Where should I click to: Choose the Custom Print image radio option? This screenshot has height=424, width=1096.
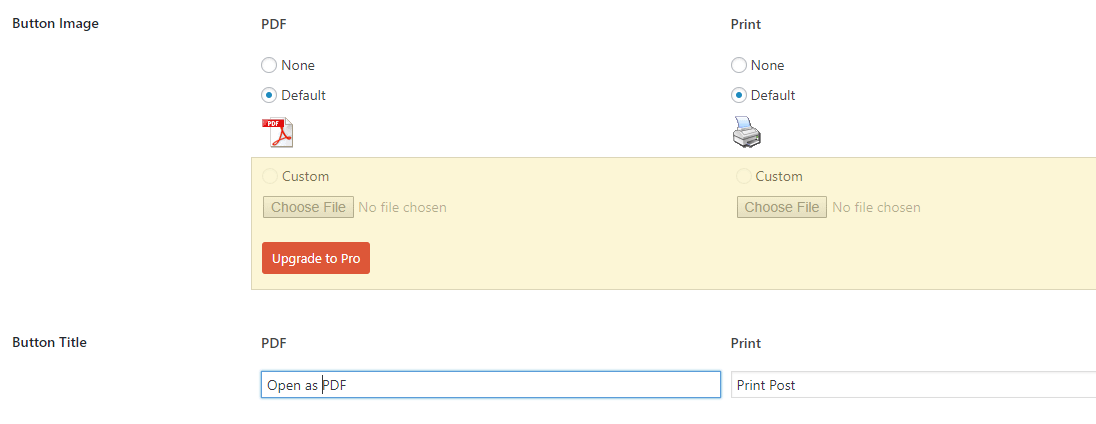(x=743, y=176)
